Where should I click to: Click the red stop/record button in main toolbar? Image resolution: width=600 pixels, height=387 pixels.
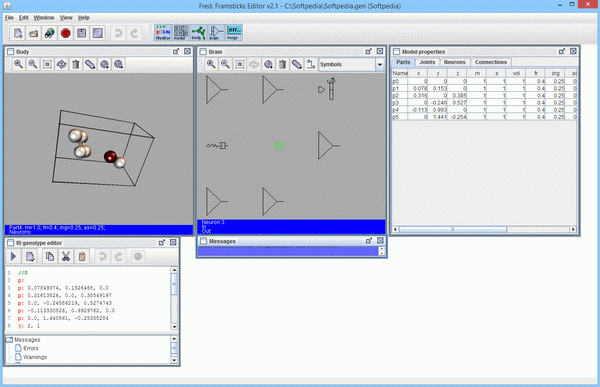click(65, 33)
